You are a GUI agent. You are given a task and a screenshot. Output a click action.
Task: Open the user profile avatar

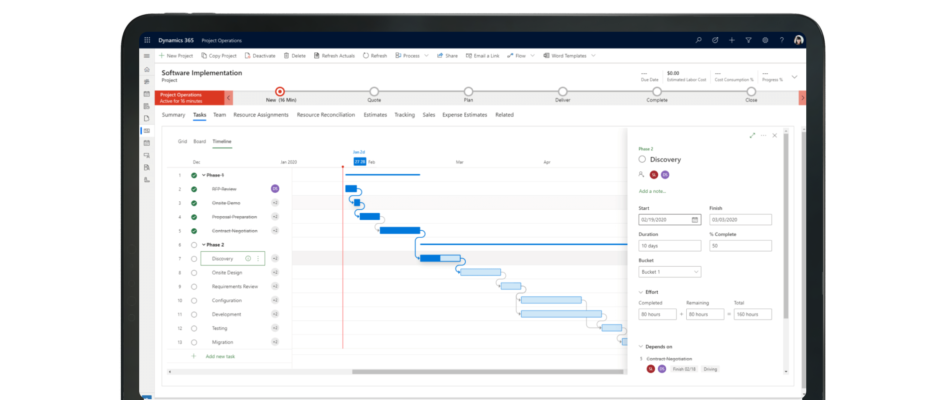point(799,40)
